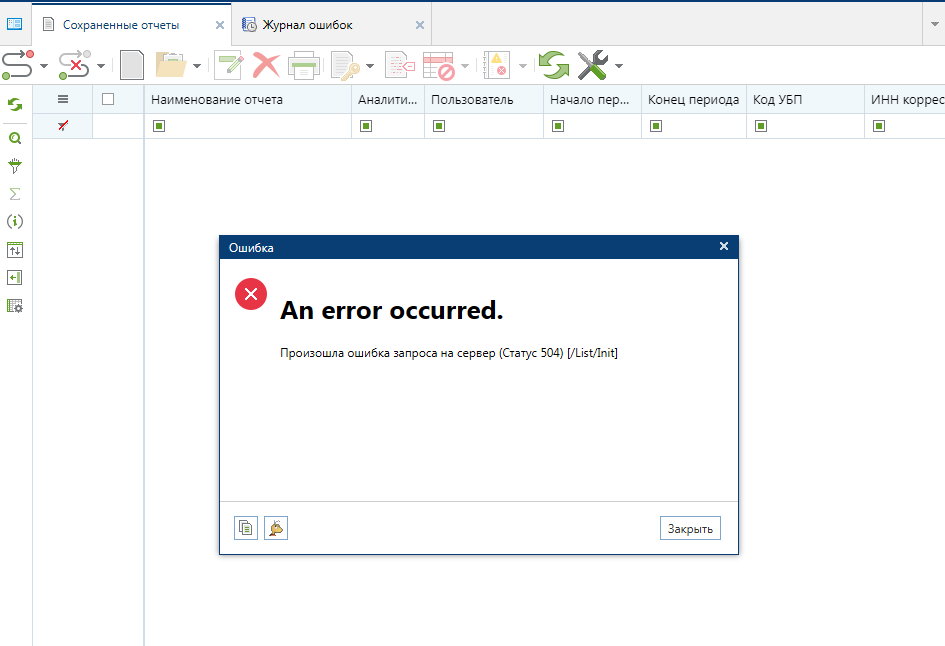Click sidebar green refresh list icon
945x646 pixels.
[x=15, y=105]
